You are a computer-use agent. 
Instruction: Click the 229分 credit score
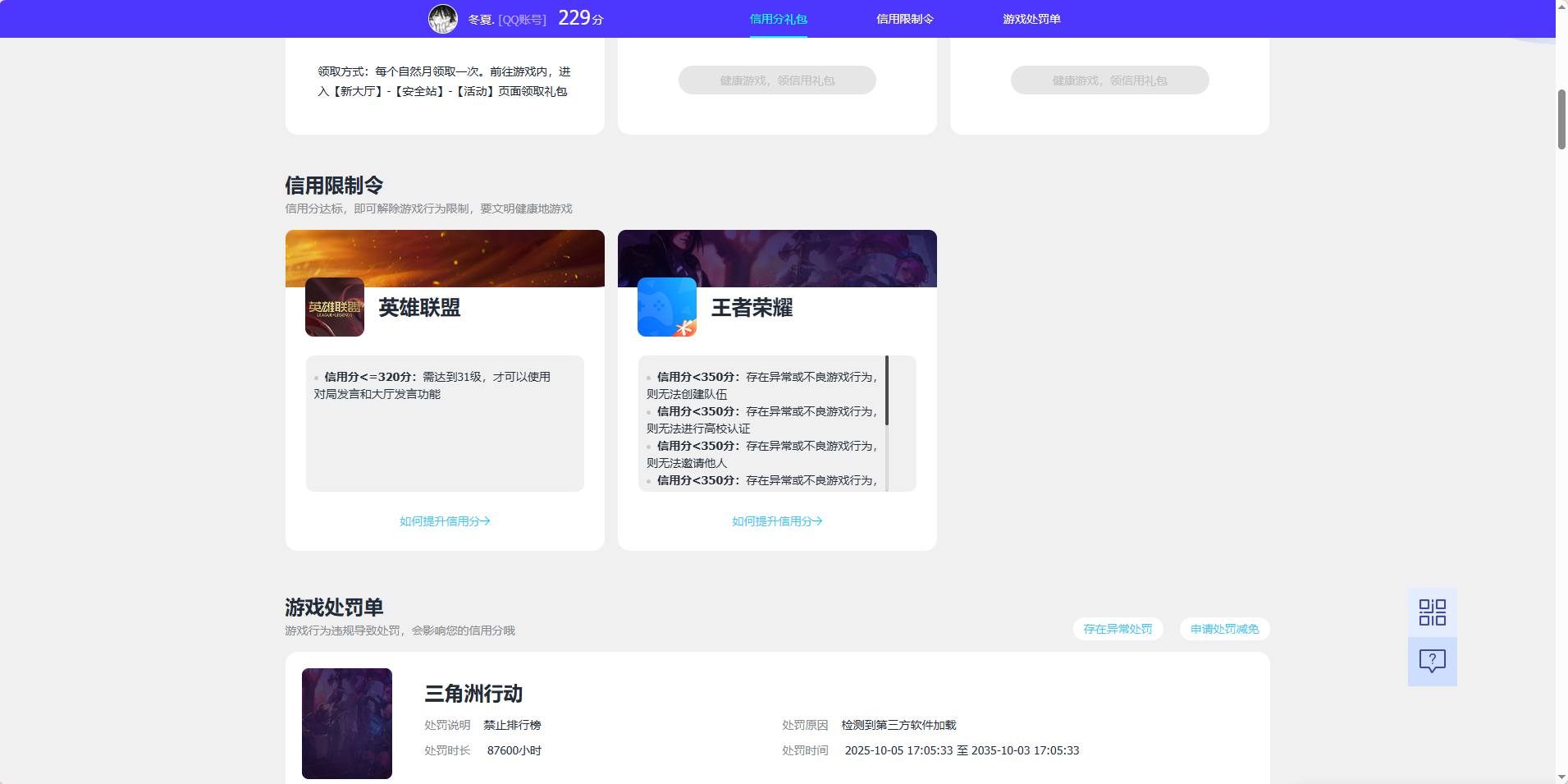point(581,18)
